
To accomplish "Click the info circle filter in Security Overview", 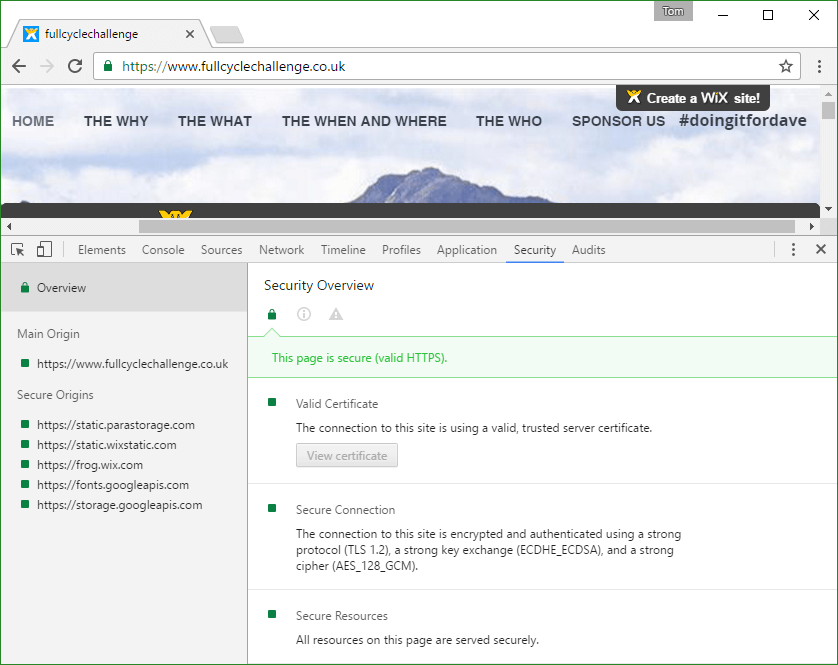I will coord(303,314).
